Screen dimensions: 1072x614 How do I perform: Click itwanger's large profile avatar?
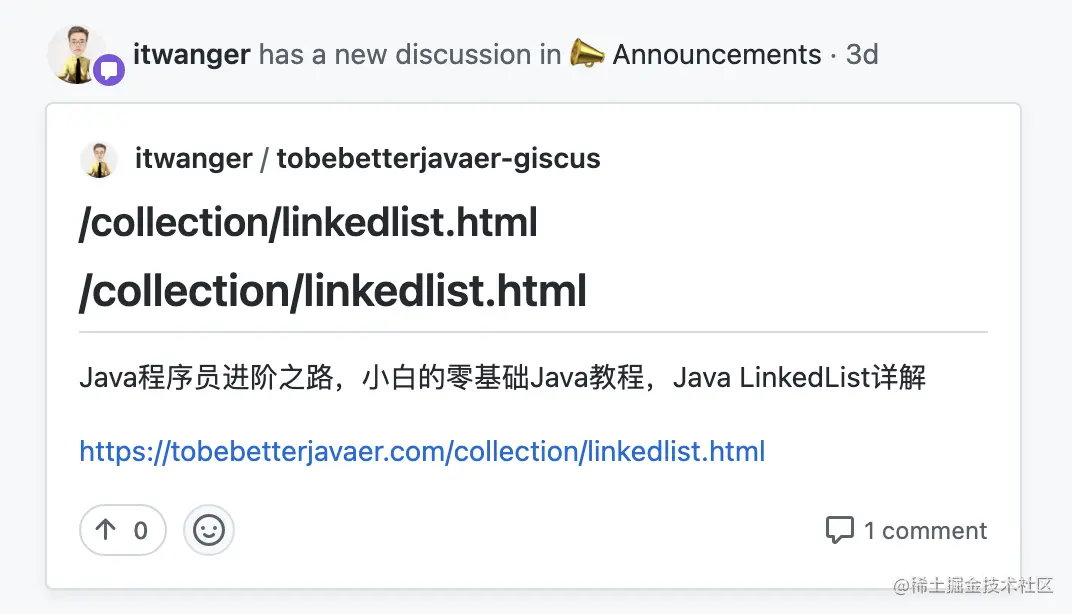77,54
